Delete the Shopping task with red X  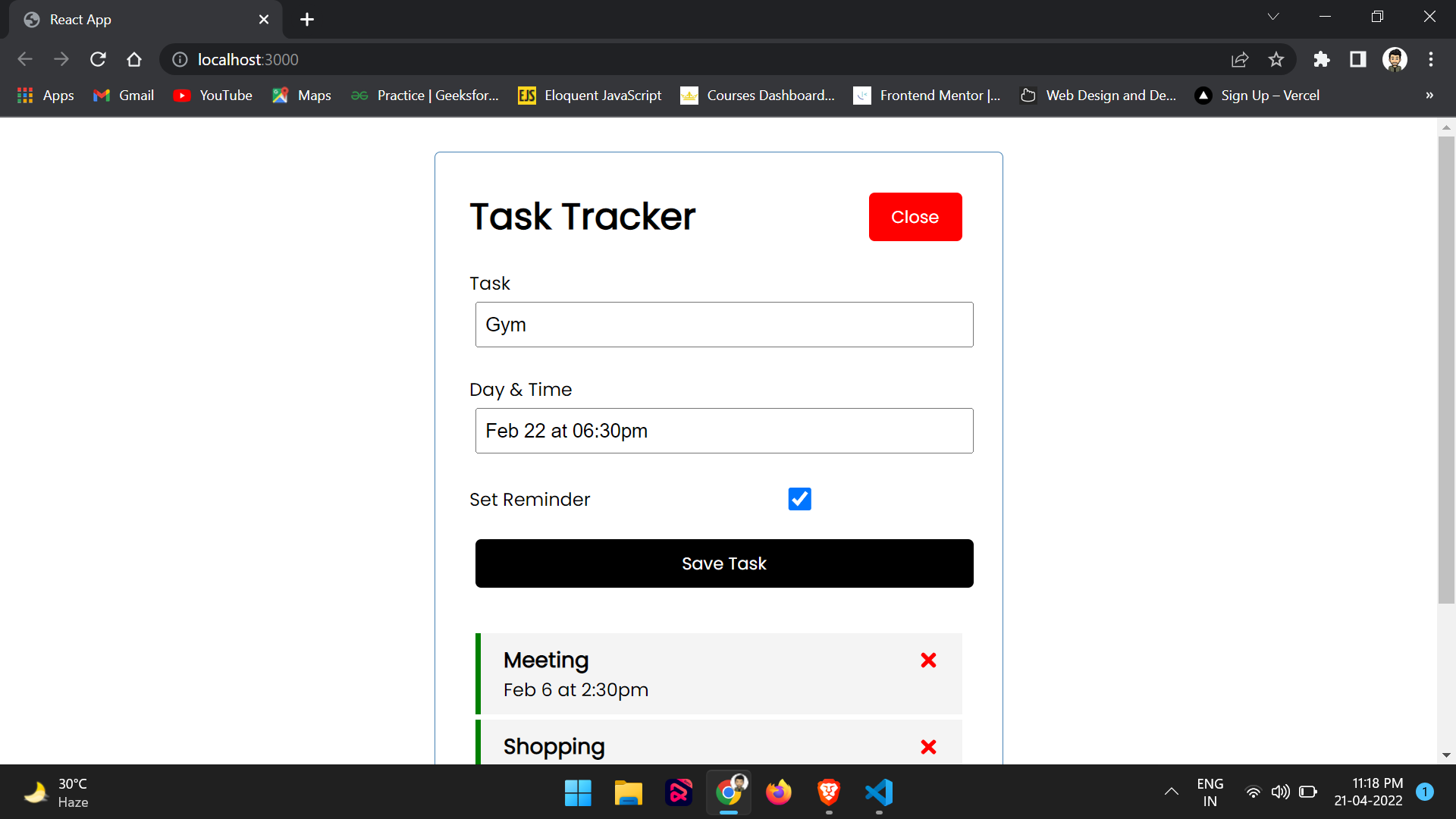pyautogui.click(x=928, y=747)
